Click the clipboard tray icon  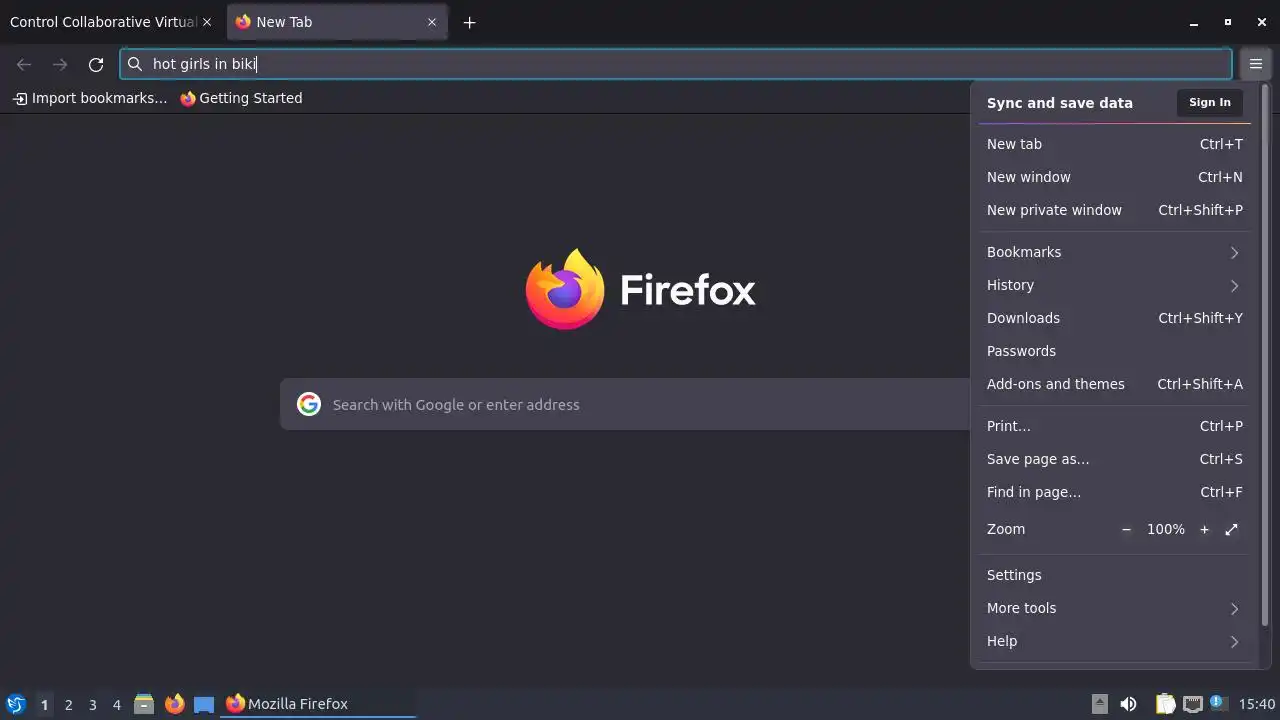point(1166,704)
